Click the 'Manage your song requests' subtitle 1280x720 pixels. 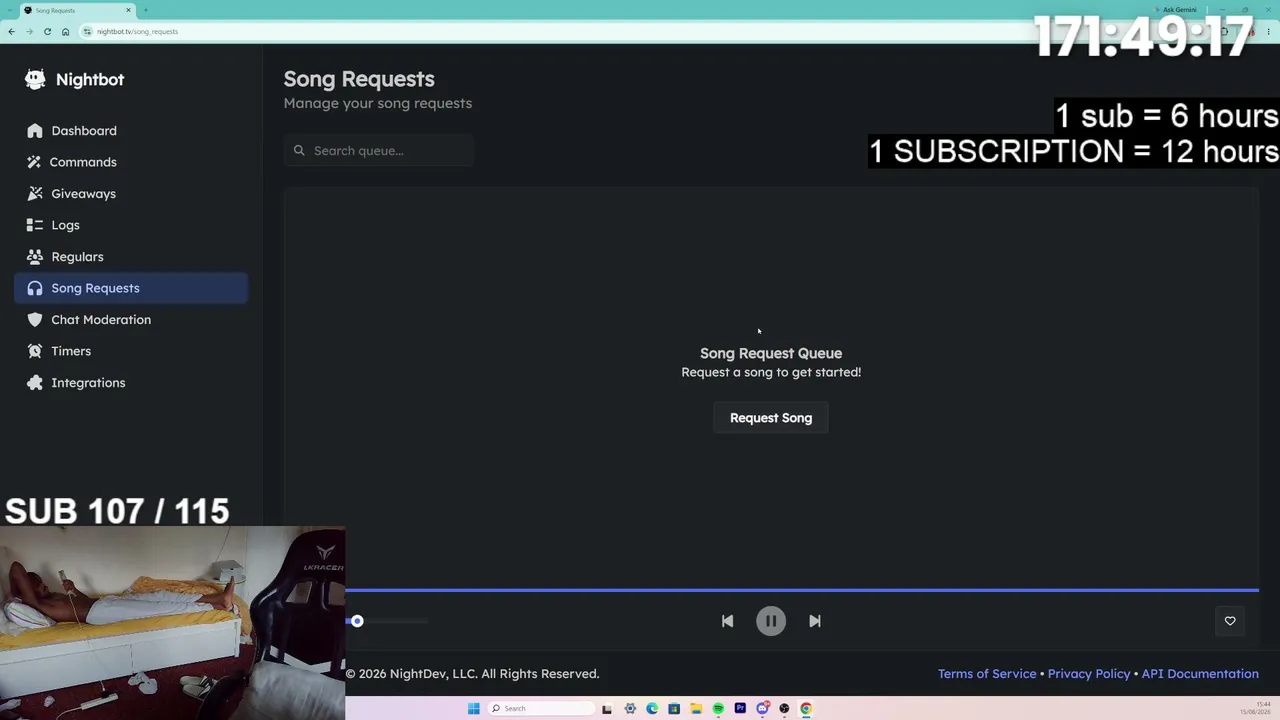378,103
